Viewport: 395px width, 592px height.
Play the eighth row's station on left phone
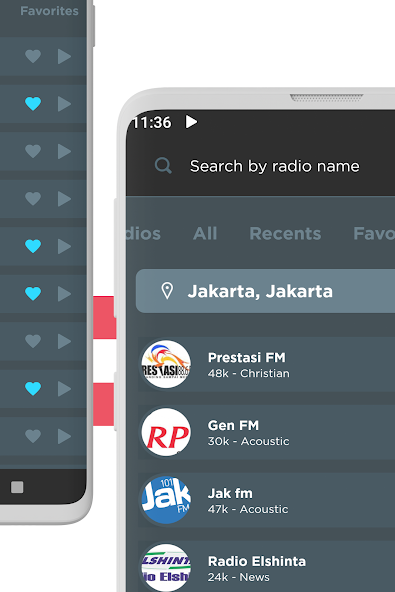(64, 388)
